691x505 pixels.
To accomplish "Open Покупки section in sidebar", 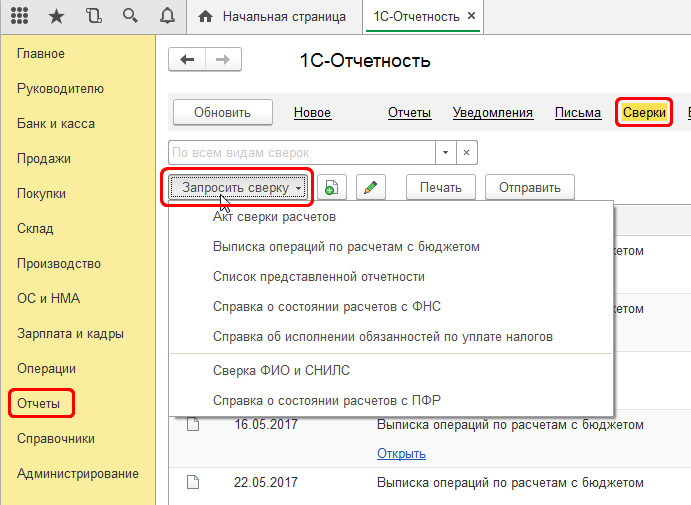I will [41, 194].
